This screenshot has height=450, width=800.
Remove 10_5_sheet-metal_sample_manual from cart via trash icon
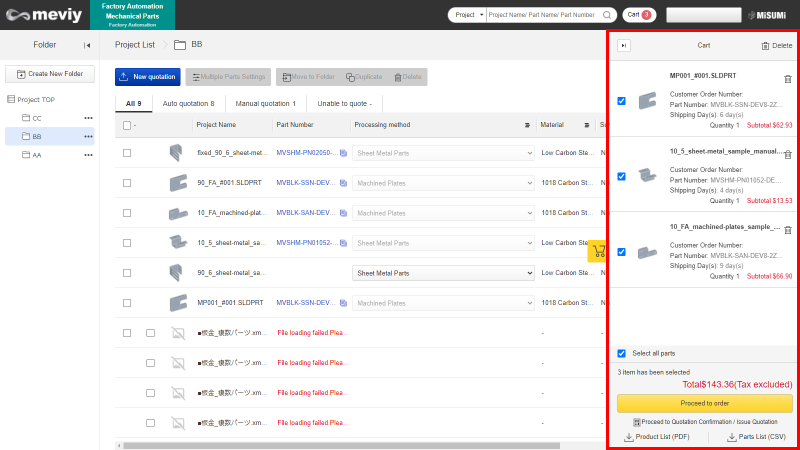tap(788, 155)
